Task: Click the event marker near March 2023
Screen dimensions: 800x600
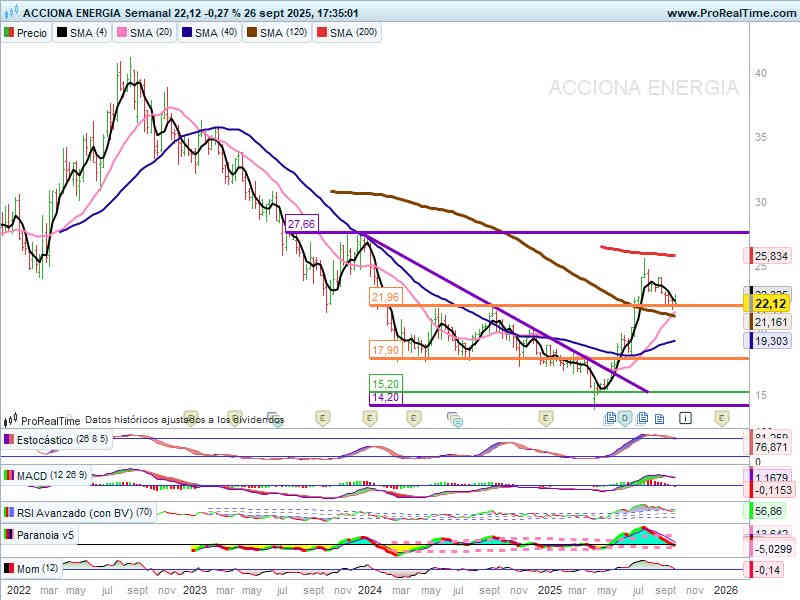Action: pyautogui.click(x=235, y=418)
